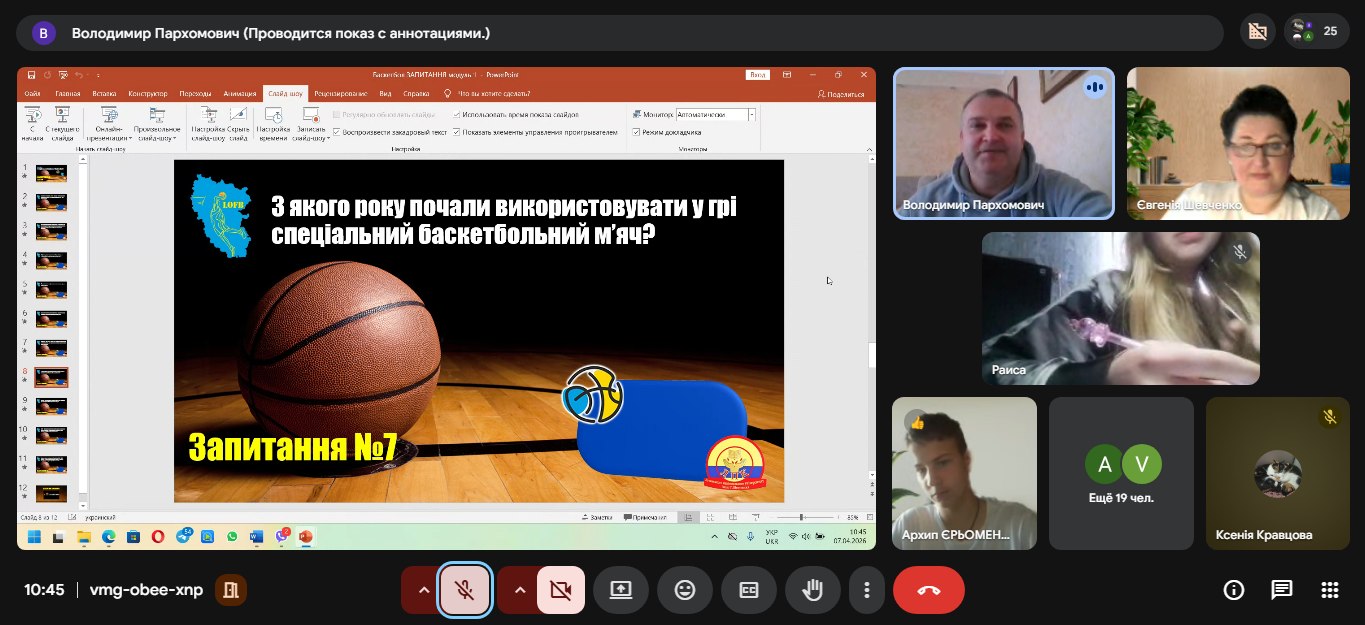Open the 'Ещё 19 чел.' participants tile
This screenshot has width=1365, height=625.
click(1121, 473)
